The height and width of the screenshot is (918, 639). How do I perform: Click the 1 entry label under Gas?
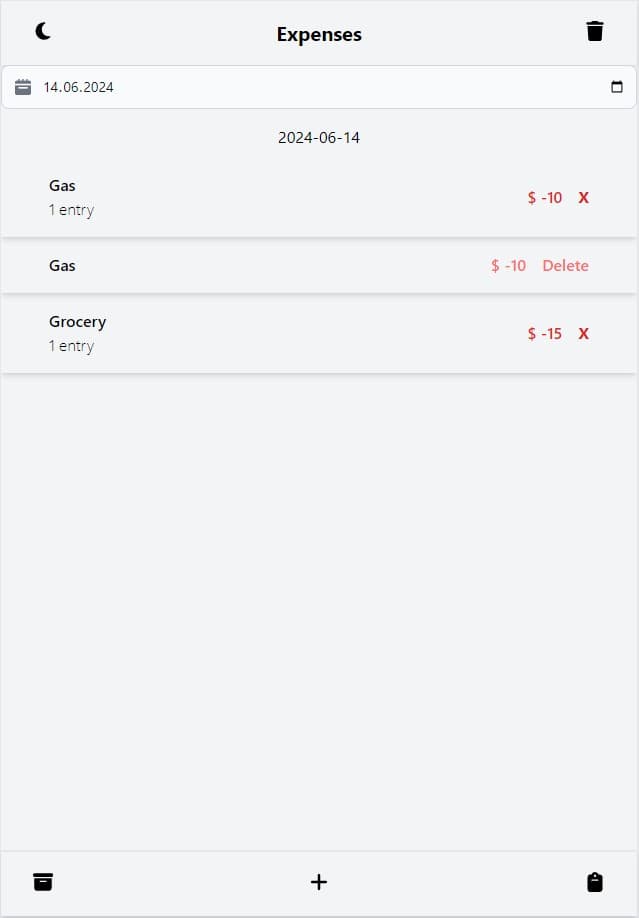click(72, 209)
